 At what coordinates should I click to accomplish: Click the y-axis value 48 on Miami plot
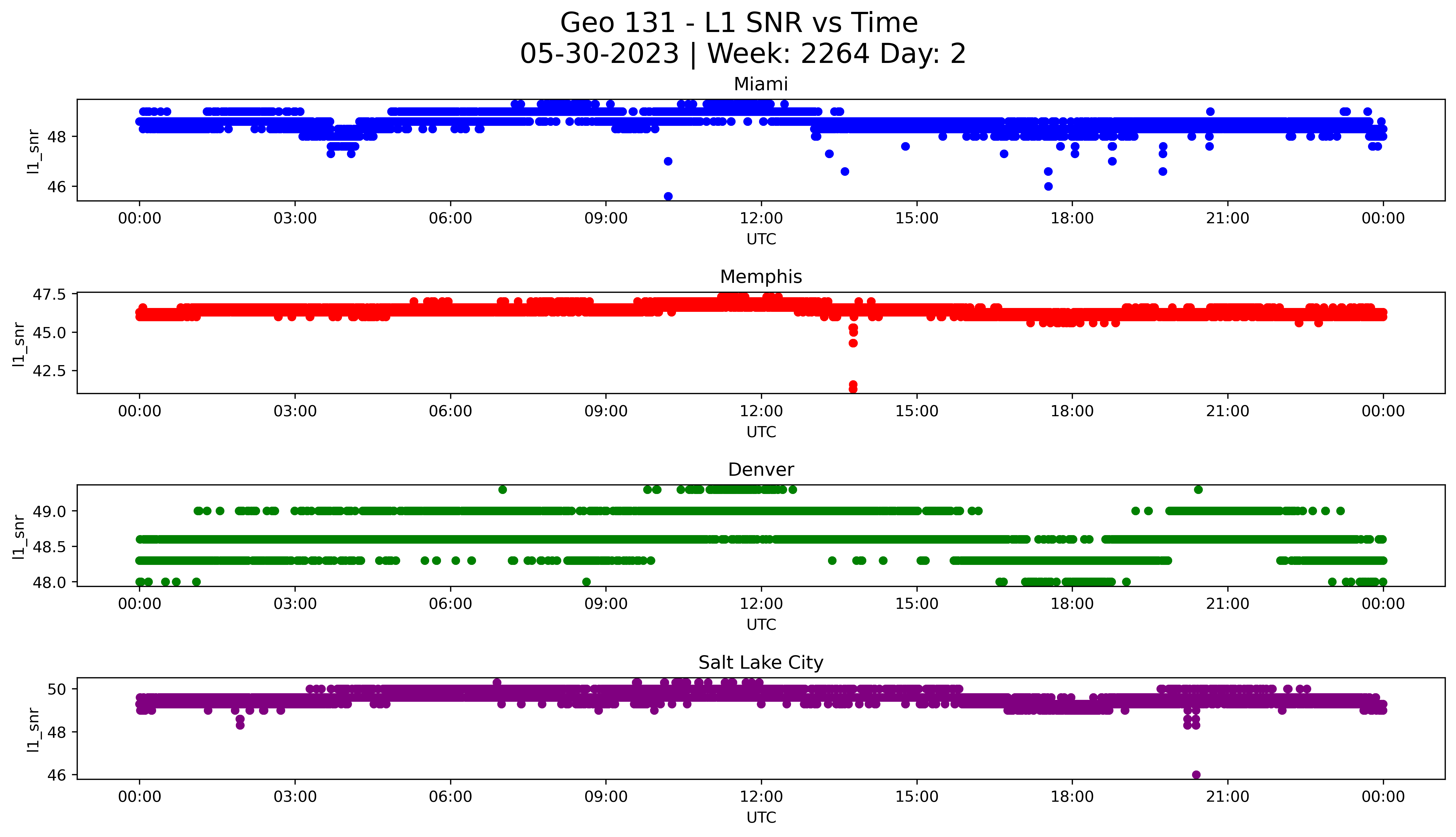57,137
